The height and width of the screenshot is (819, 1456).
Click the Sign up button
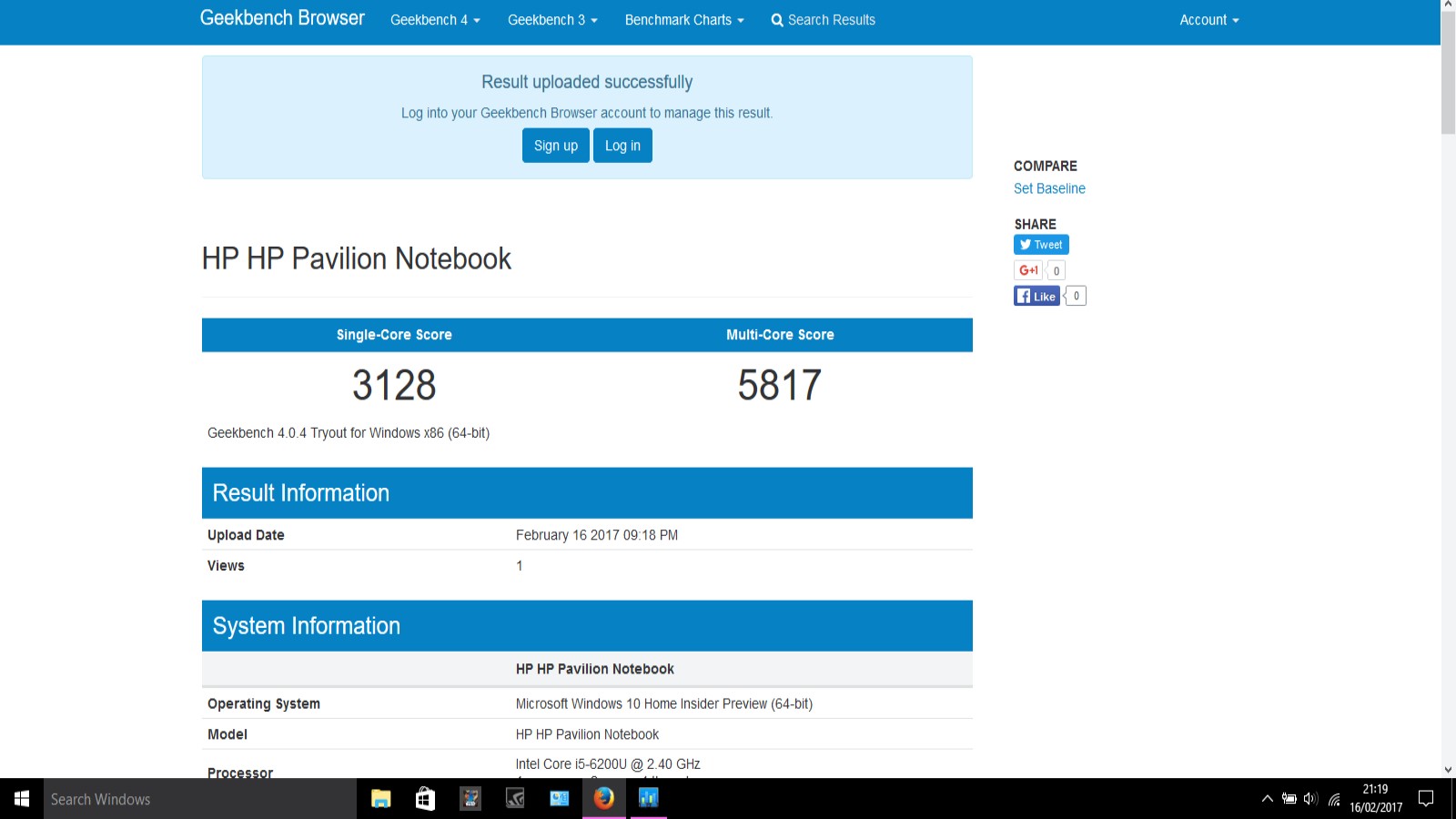pyautogui.click(x=556, y=146)
